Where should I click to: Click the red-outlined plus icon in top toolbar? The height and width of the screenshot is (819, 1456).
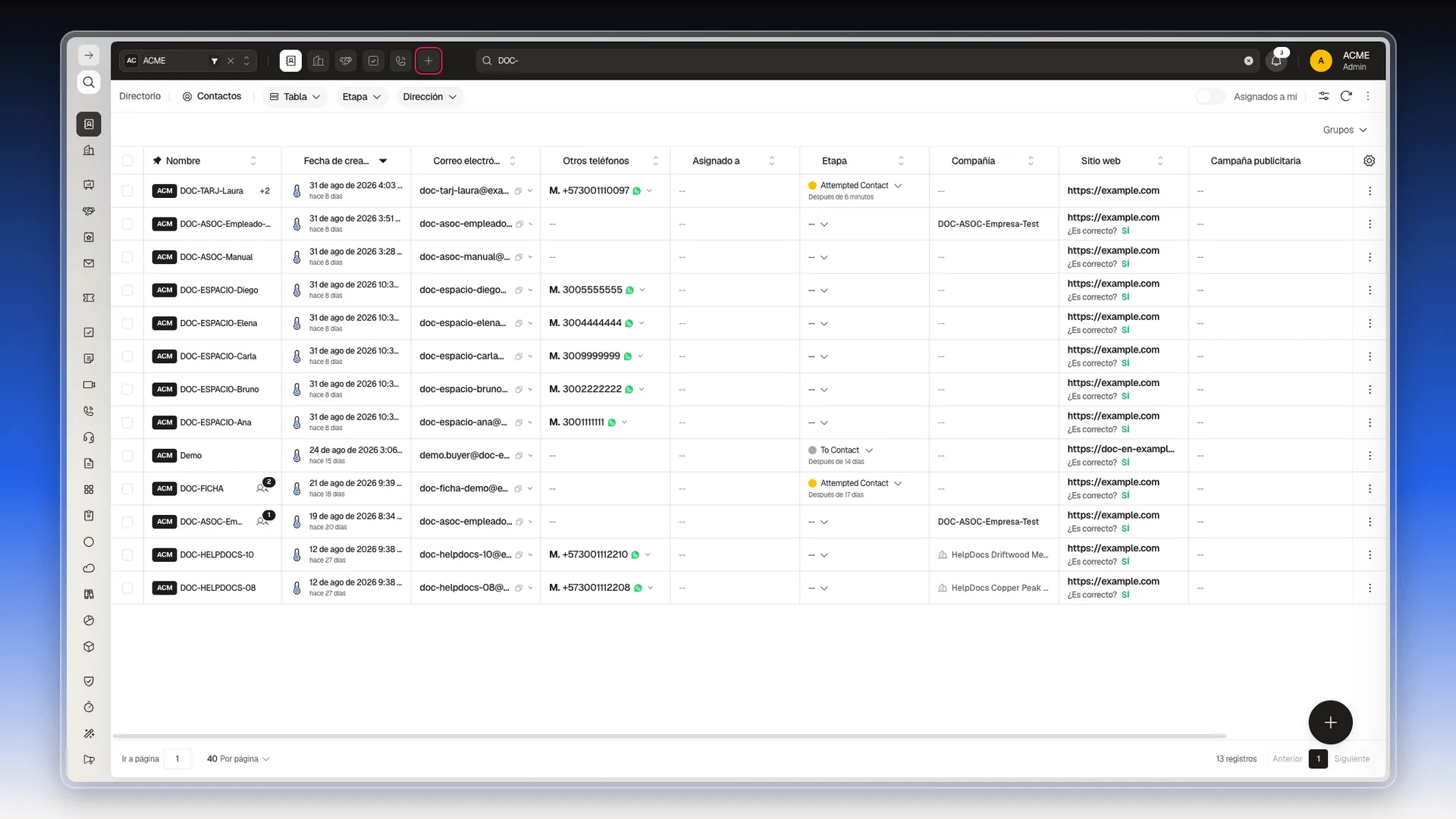(x=428, y=61)
